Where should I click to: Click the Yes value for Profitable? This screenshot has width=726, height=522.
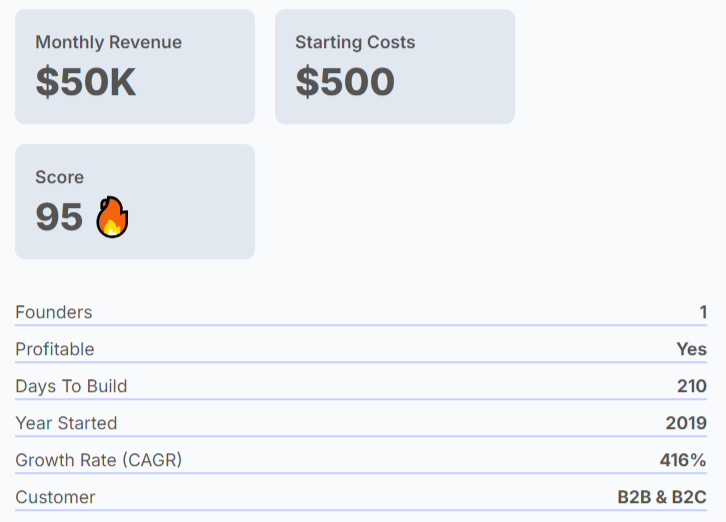click(691, 349)
